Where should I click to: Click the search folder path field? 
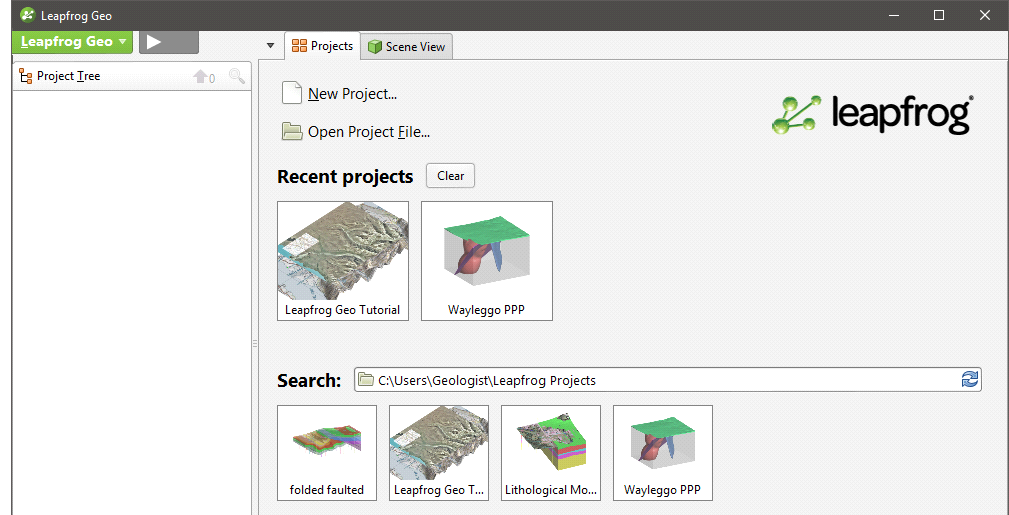click(x=667, y=380)
